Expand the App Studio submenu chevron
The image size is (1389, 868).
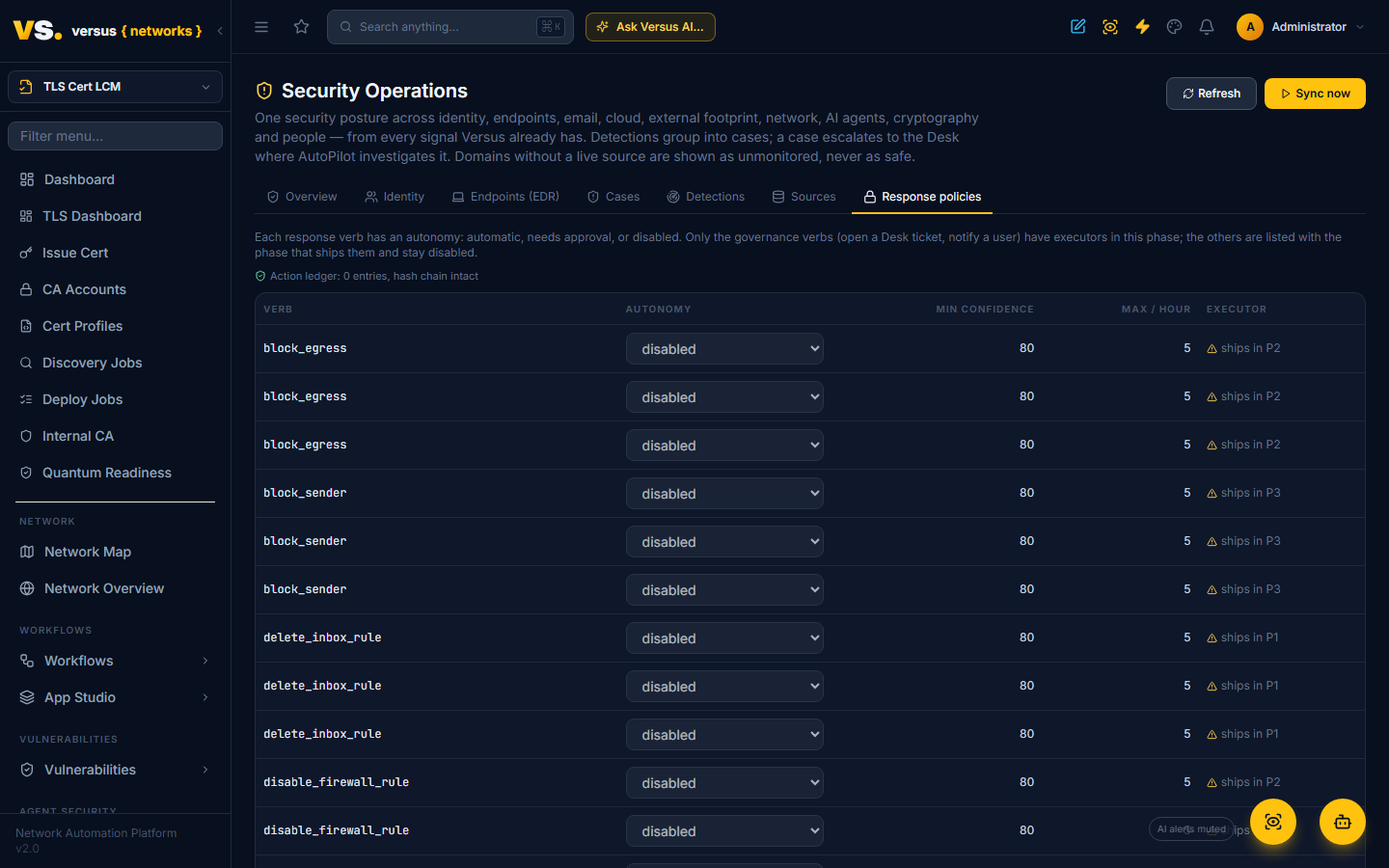[x=205, y=697]
